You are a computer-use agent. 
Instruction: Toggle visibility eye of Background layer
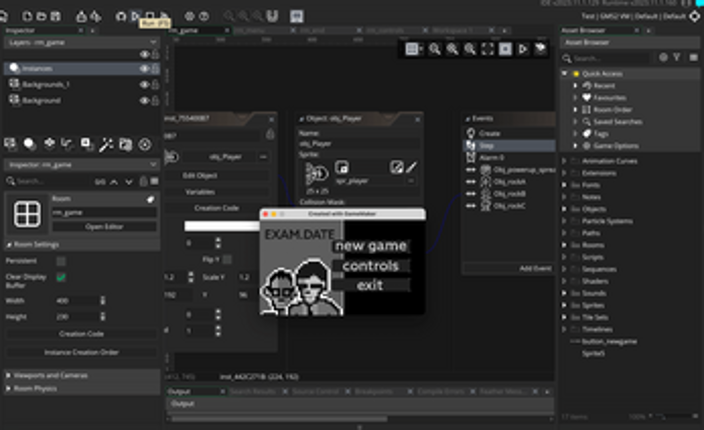click(144, 101)
